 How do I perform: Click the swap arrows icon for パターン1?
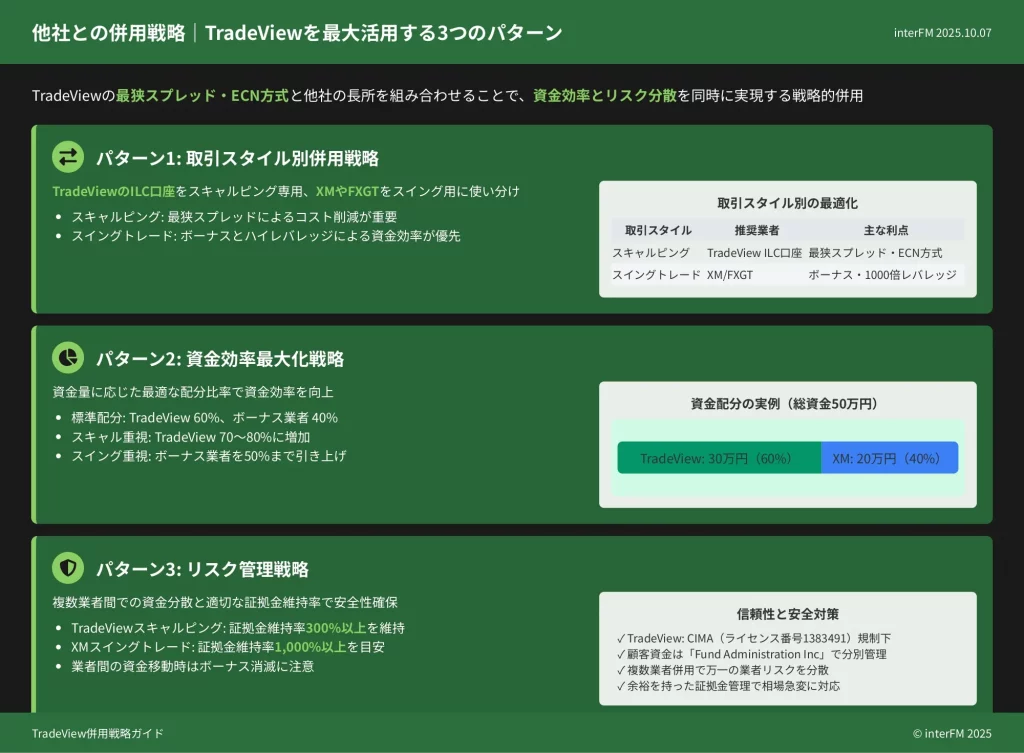(x=68, y=157)
